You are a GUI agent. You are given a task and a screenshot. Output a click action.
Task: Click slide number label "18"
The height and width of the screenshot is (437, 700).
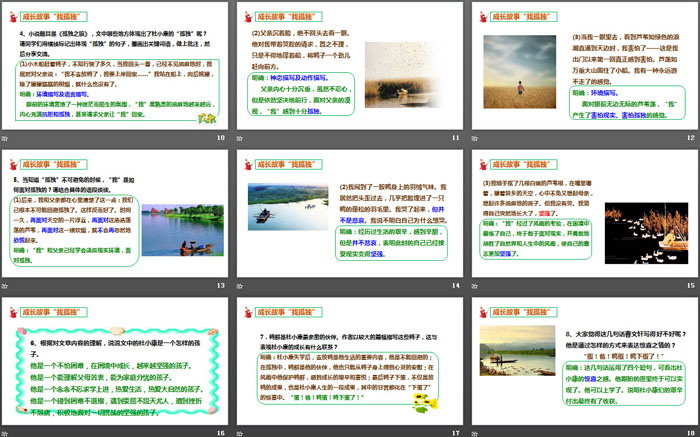click(691, 433)
